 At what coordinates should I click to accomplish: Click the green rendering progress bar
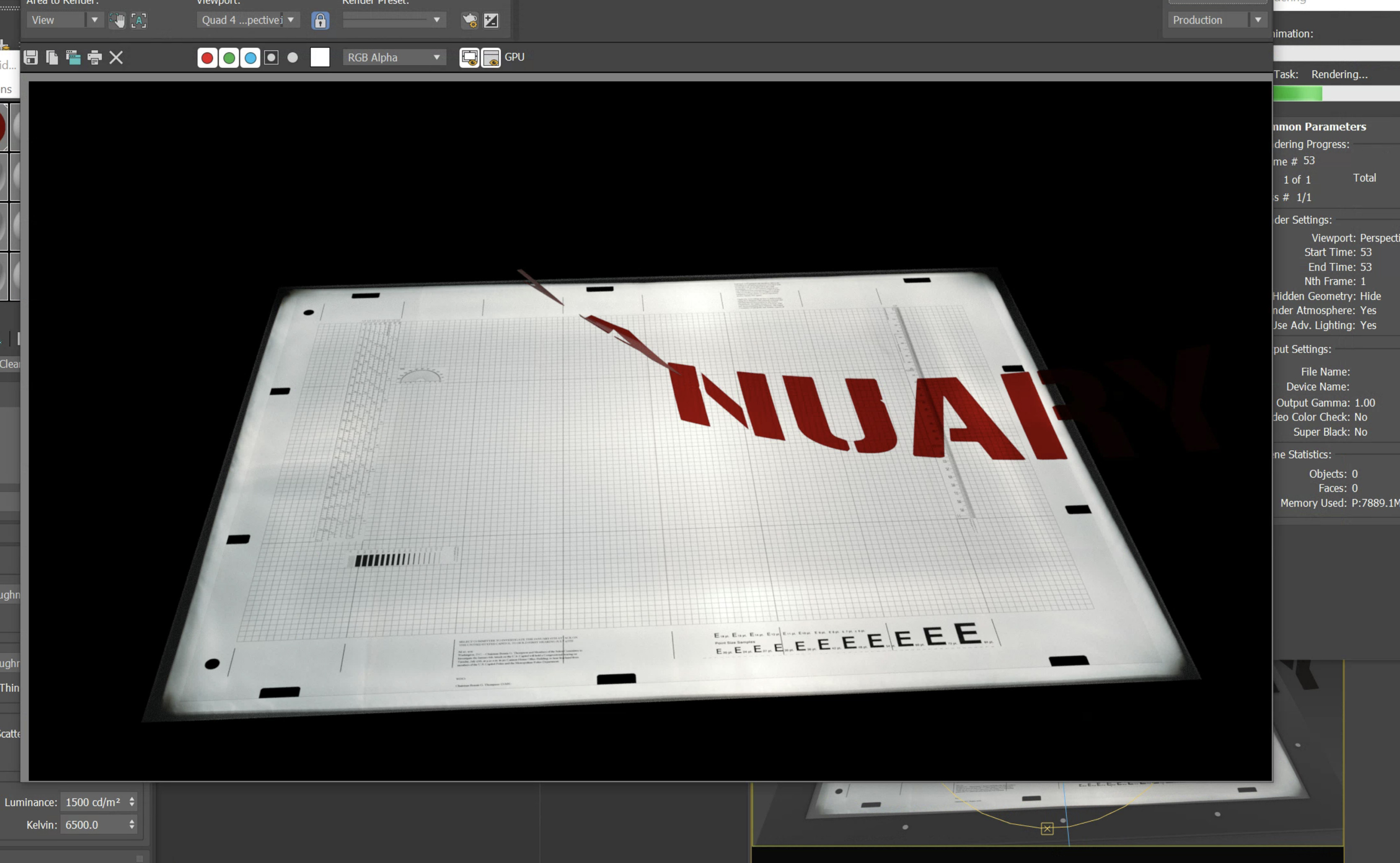coord(1297,94)
